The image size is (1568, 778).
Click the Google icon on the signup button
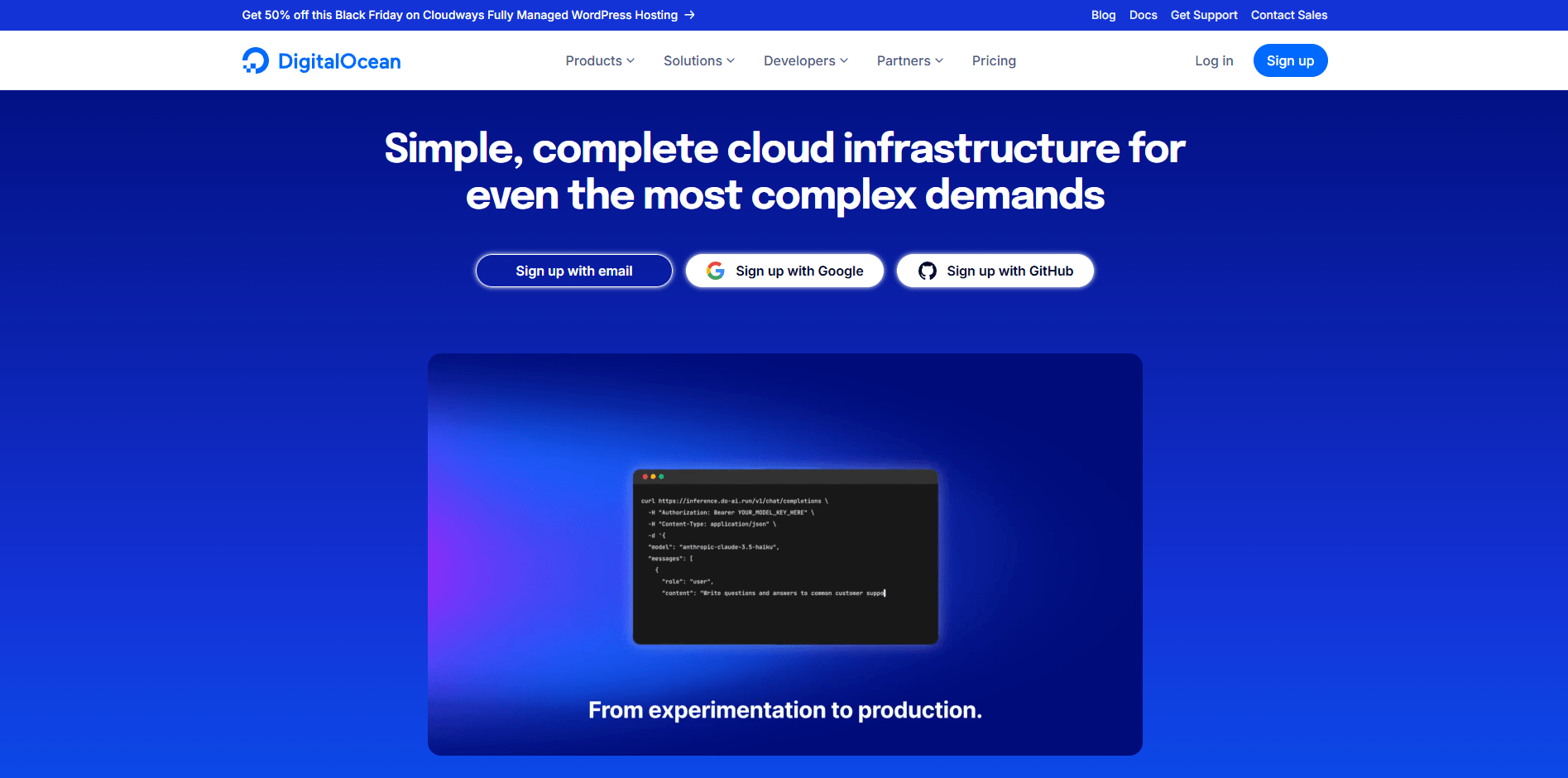pos(715,271)
